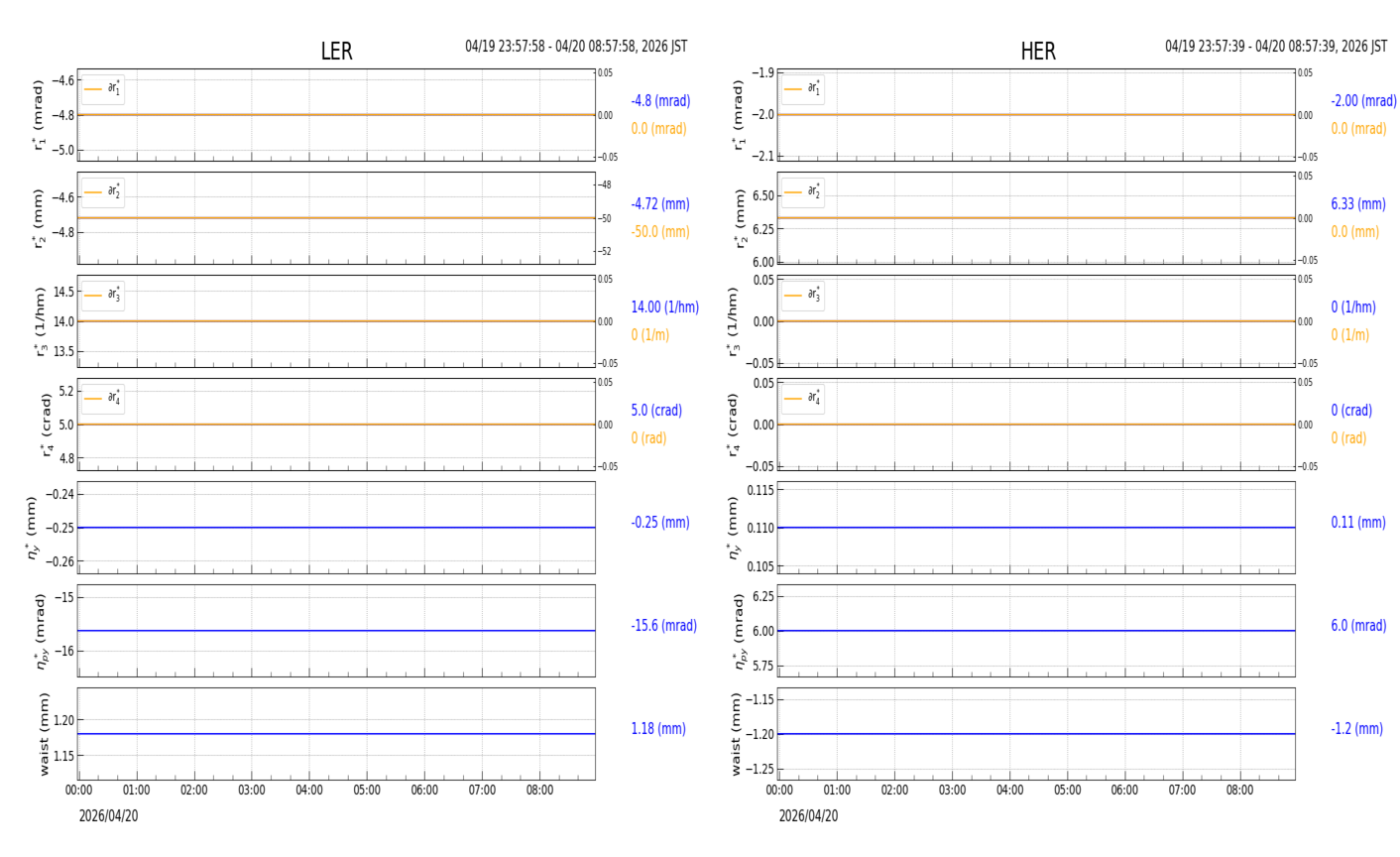Click the HER waist (mm) axis label
The width and height of the screenshot is (1400, 857).
[736, 734]
